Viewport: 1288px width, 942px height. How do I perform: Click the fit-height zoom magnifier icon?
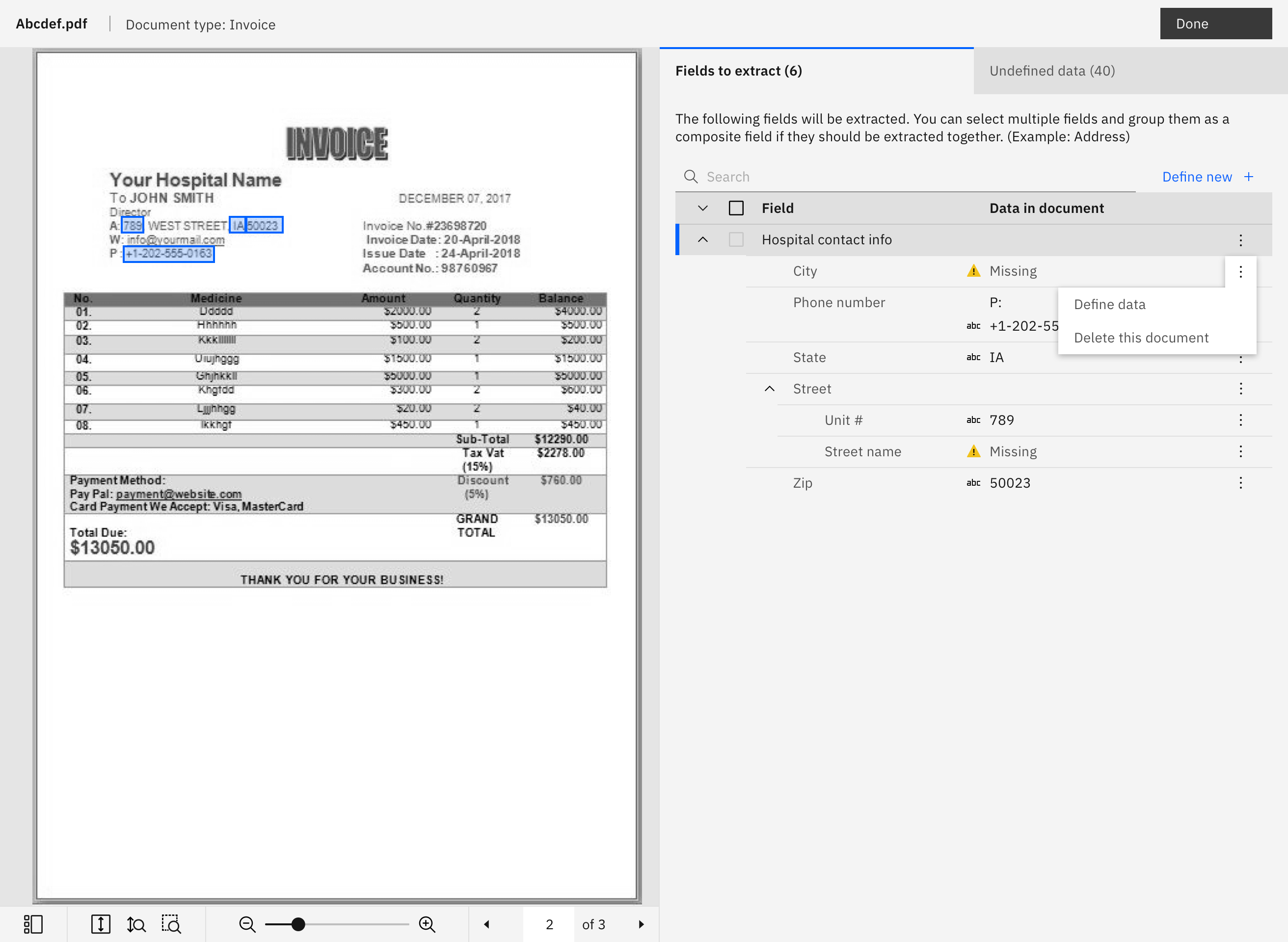(136, 924)
